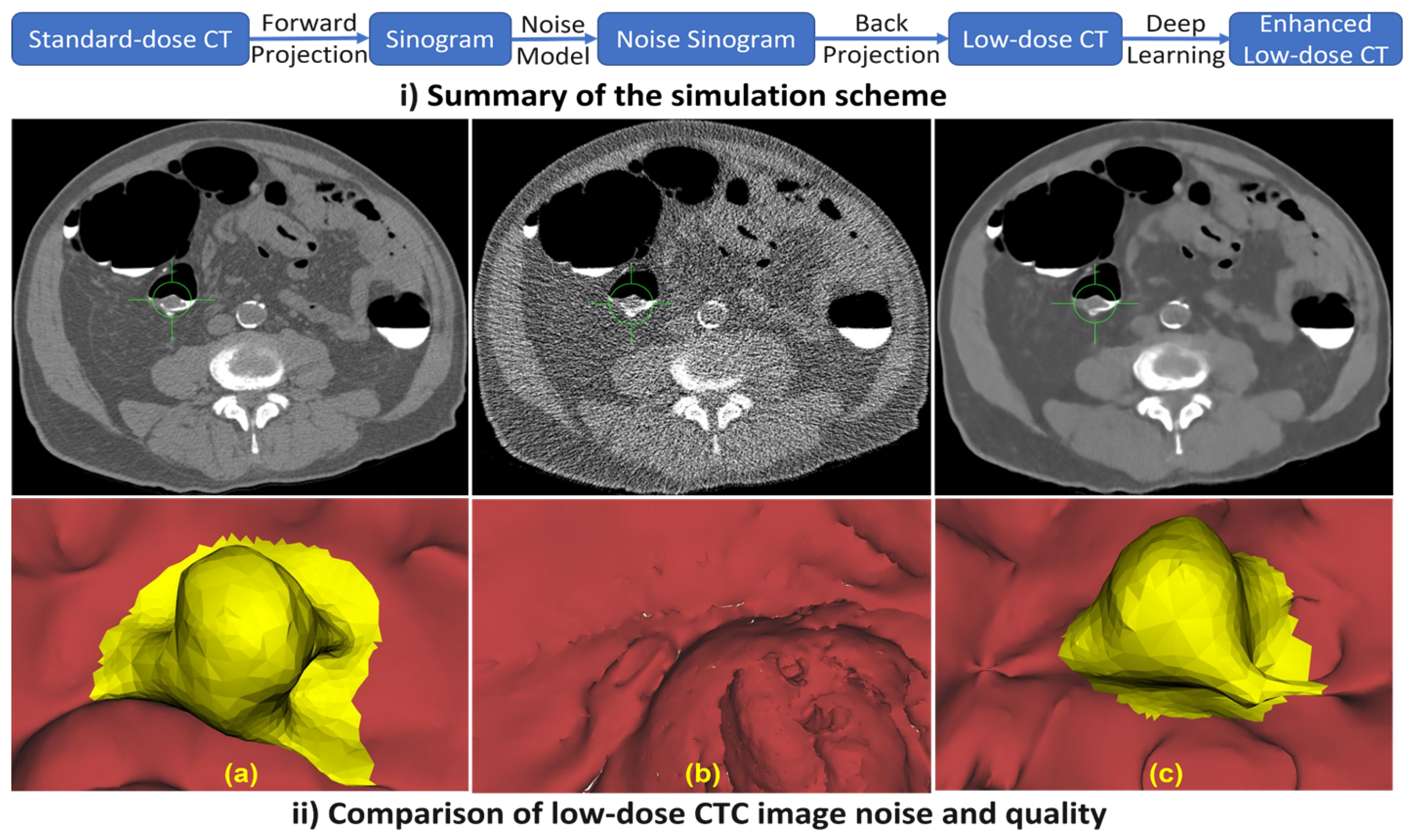
Task: Click the (c) panel label
Action: pyautogui.click(x=1166, y=774)
